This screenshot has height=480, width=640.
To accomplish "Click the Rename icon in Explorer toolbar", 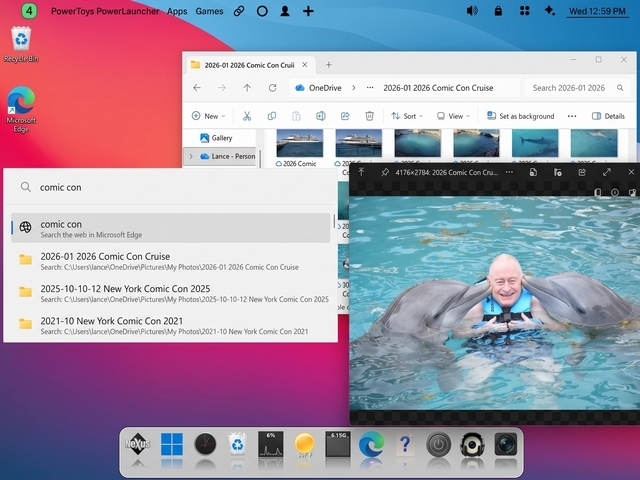I will 321,116.
